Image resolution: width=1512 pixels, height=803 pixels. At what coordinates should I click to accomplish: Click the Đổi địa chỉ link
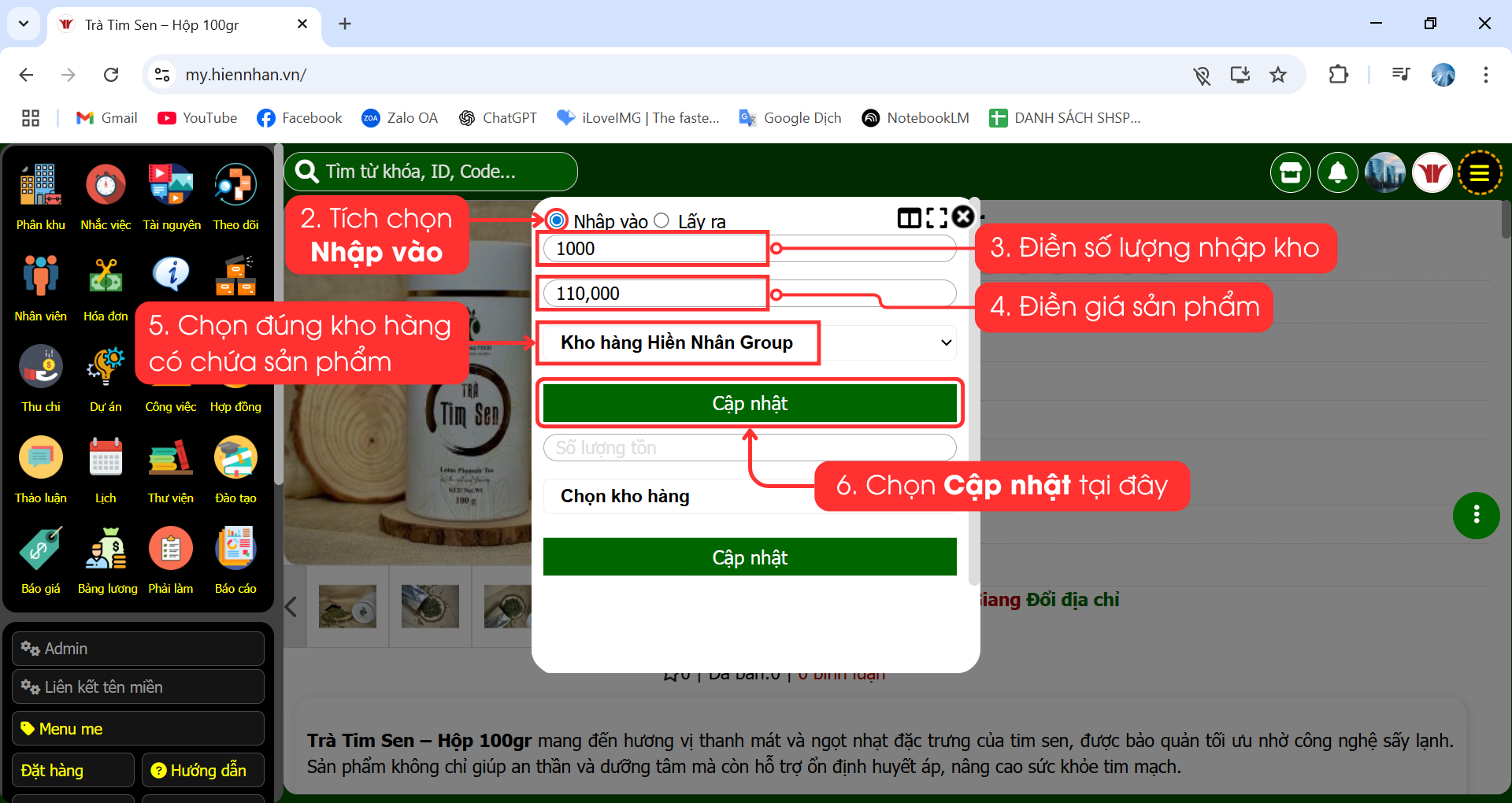(x=1073, y=600)
